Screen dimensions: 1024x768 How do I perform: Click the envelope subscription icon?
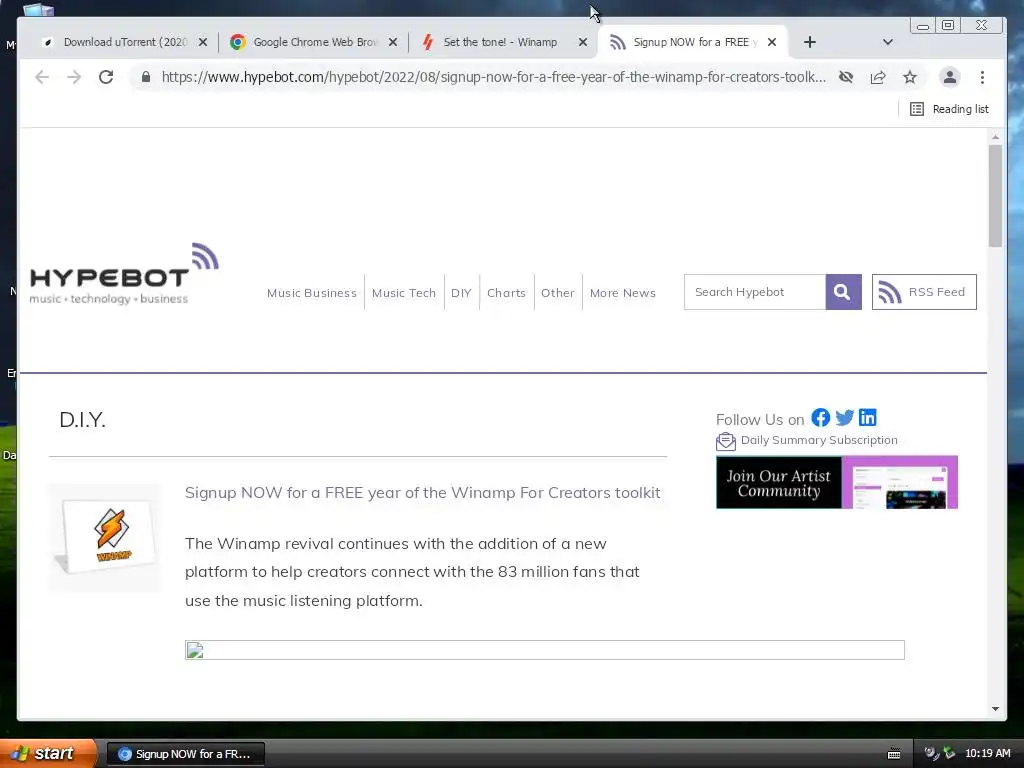pyautogui.click(x=726, y=442)
